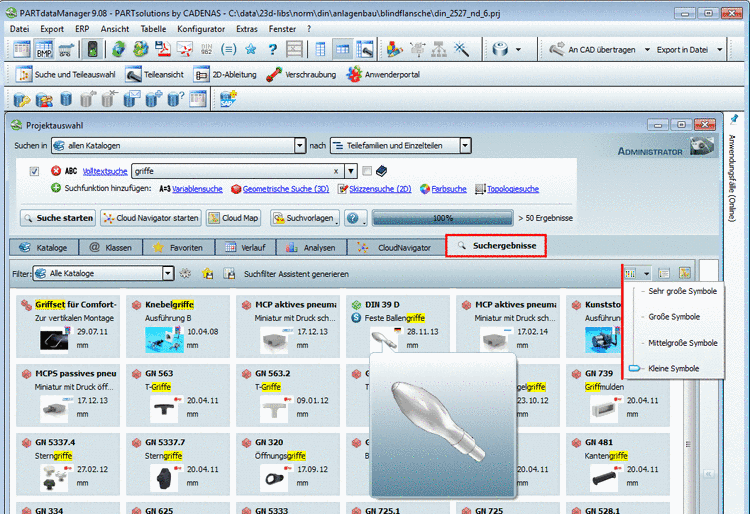750x514 pixels.
Task: Uncheck the Volltextsuche row checkbox
Action: (34, 171)
